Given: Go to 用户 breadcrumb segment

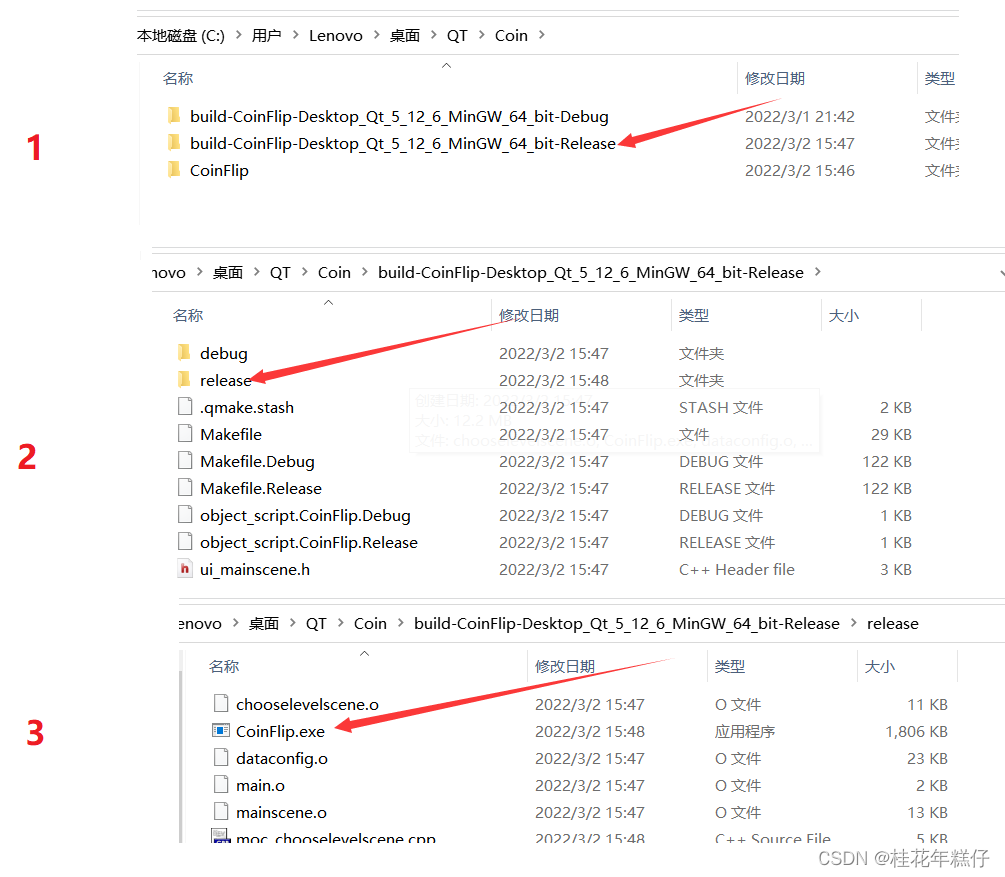Looking at the screenshot, I should 267,36.
